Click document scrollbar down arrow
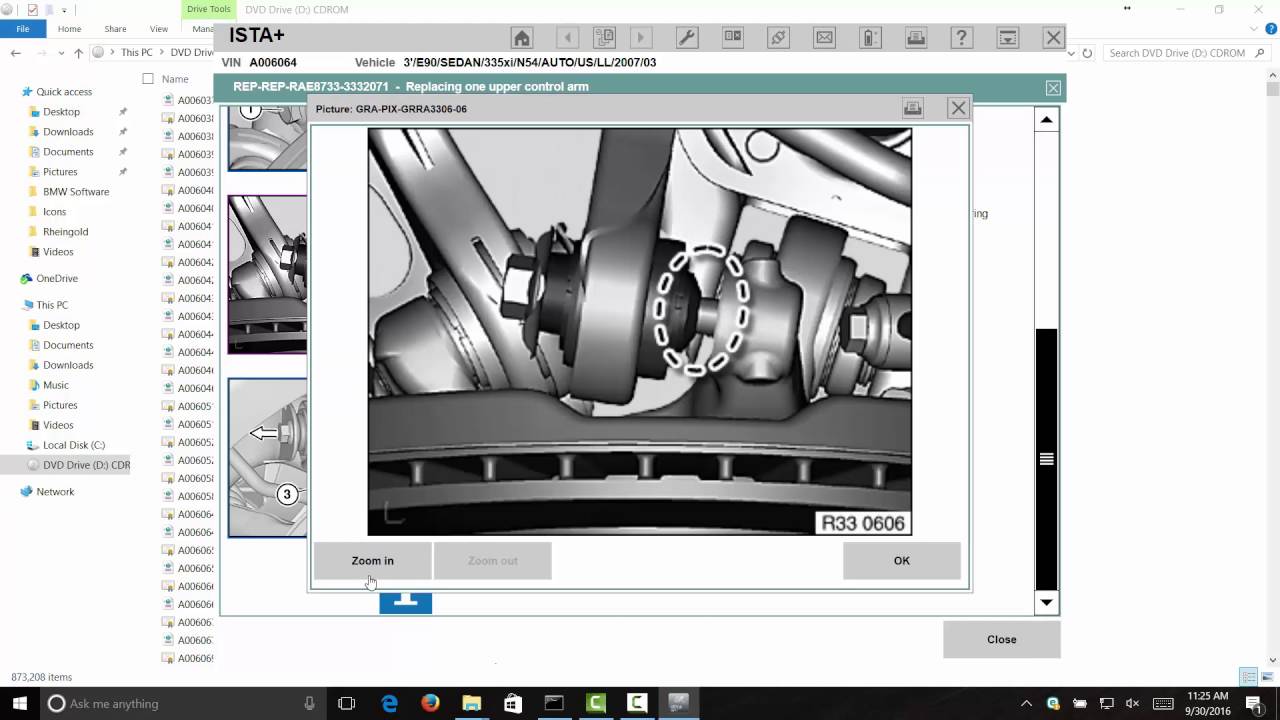Screen dimensions: 1280x720 [1047, 602]
